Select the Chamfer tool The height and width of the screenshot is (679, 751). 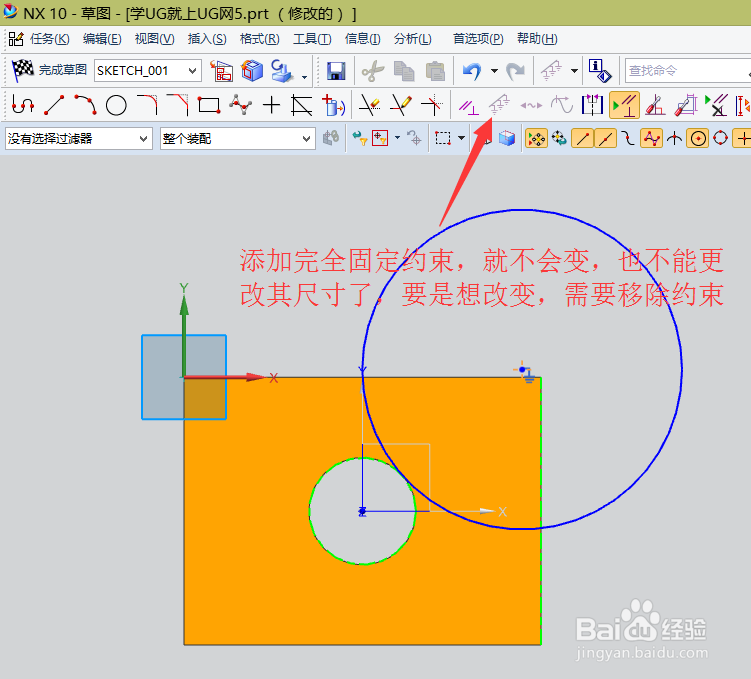[x=177, y=105]
